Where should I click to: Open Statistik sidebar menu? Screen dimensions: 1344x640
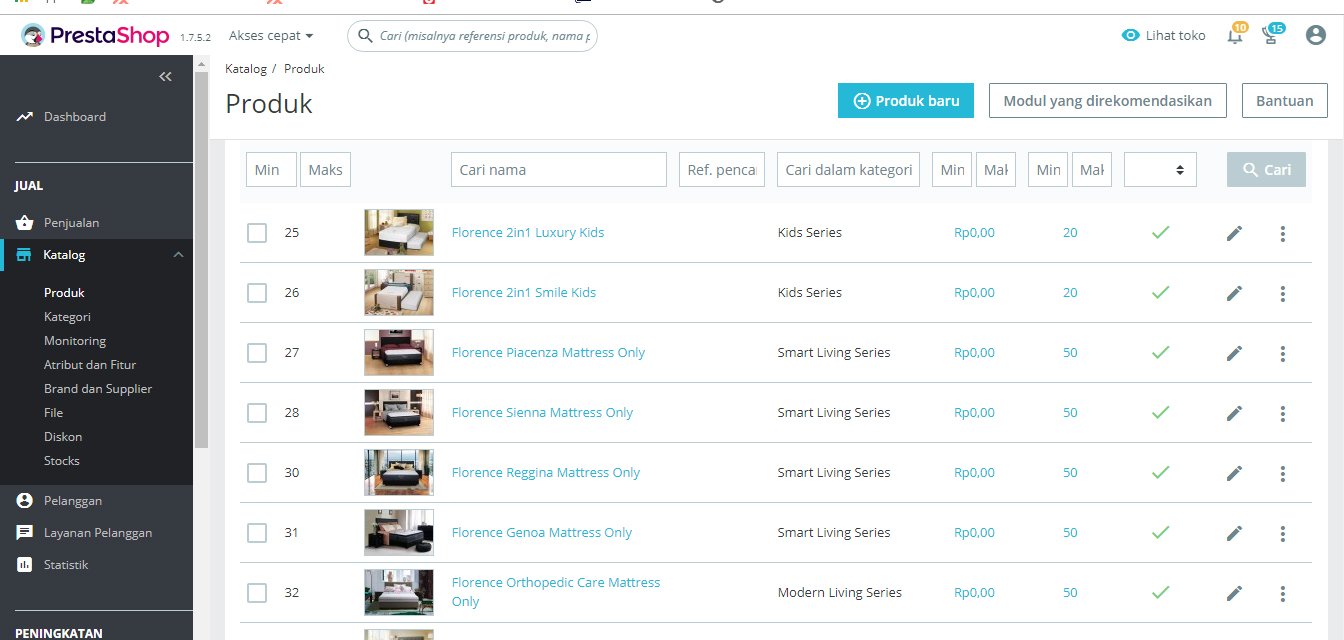pyautogui.click(x=66, y=565)
